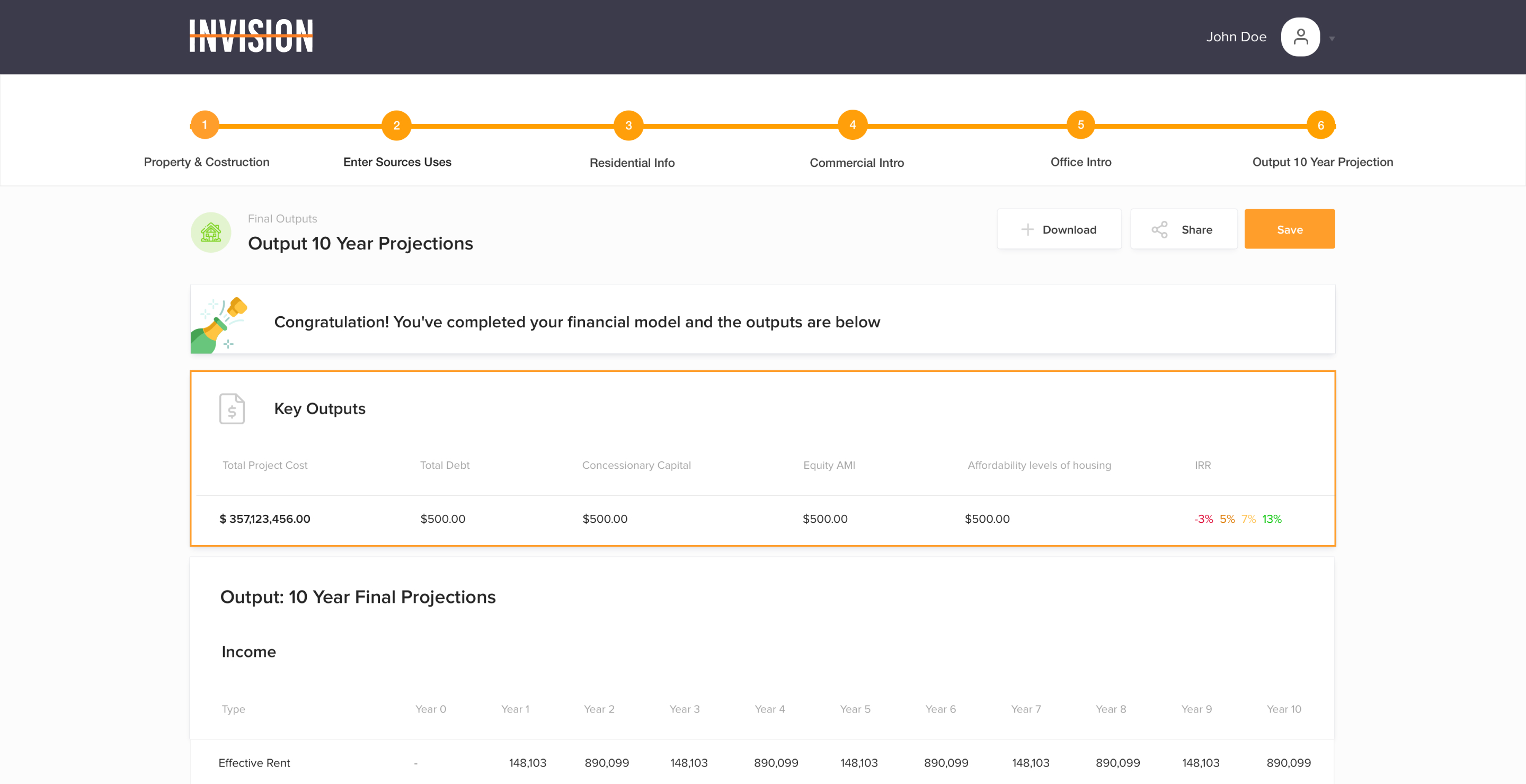Screen dimensions: 1526x784
Task: Click the plus icon beside Download
Action: pos(1027,230)
